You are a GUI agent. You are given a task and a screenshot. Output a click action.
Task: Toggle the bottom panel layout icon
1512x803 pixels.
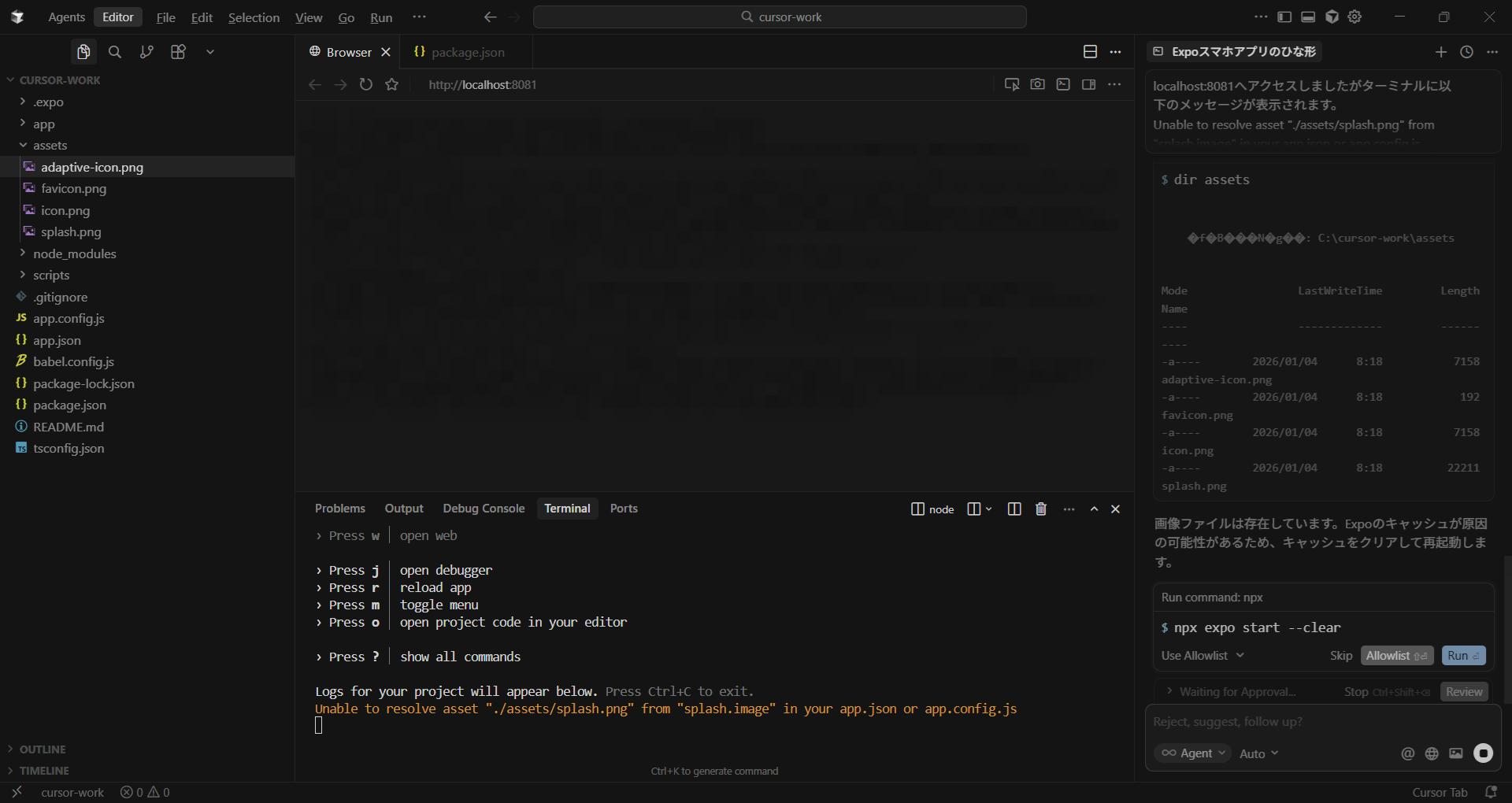(1308, 17)
